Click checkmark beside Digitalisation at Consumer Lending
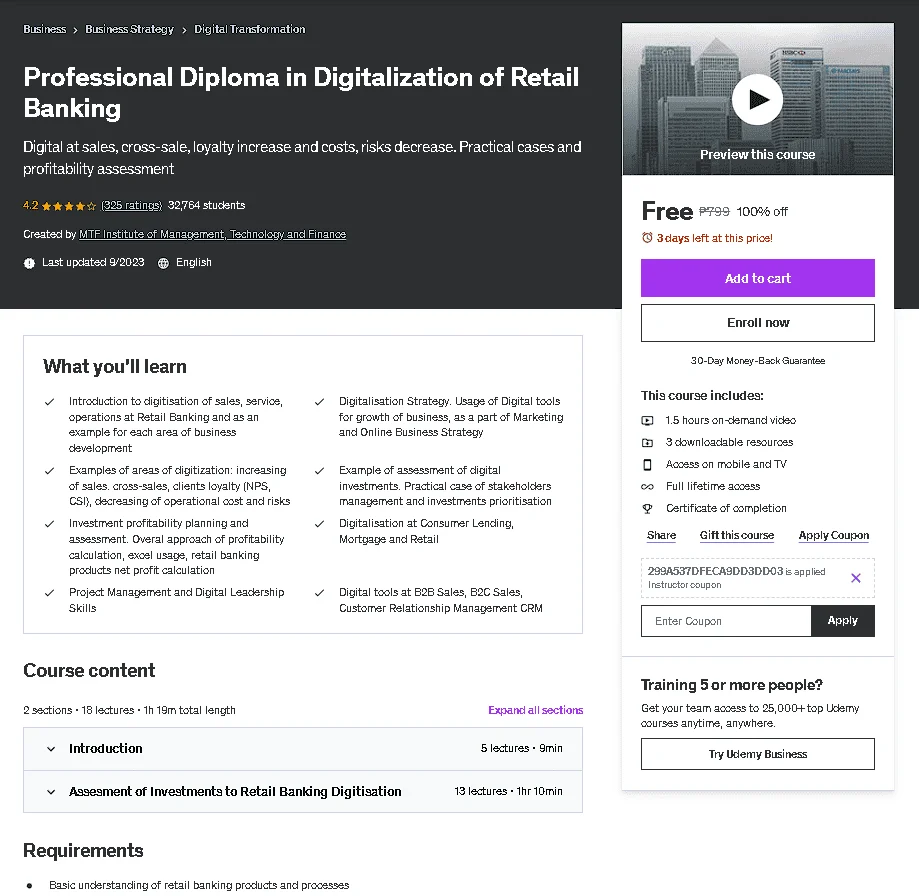Viewport: 919px width, 896px height. [x=319, y=524]
